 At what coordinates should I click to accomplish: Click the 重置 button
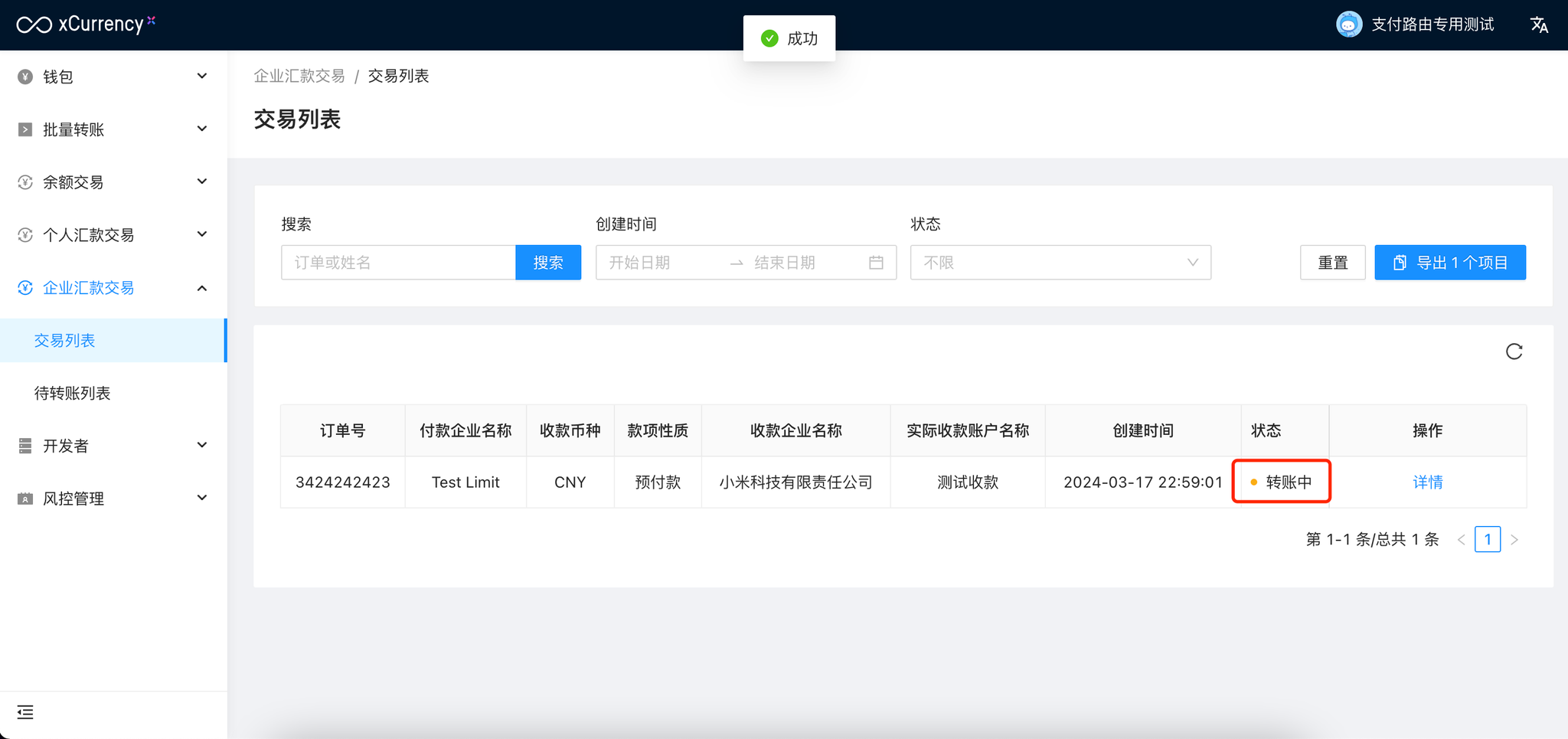(1332, 263)
